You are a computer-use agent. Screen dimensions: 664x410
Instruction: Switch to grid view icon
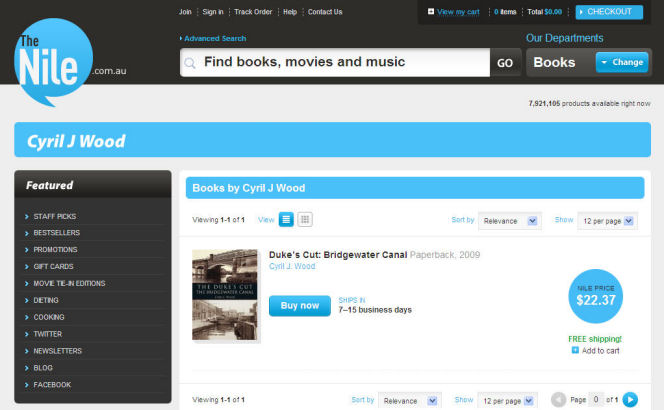305,220
